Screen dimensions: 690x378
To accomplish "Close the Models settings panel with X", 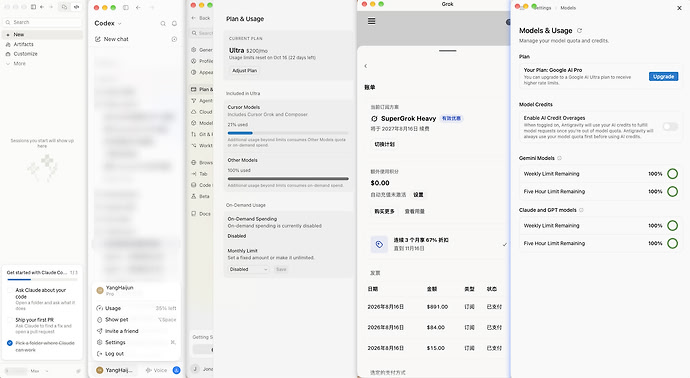I will pyautogui.click(x=679, y=8).
